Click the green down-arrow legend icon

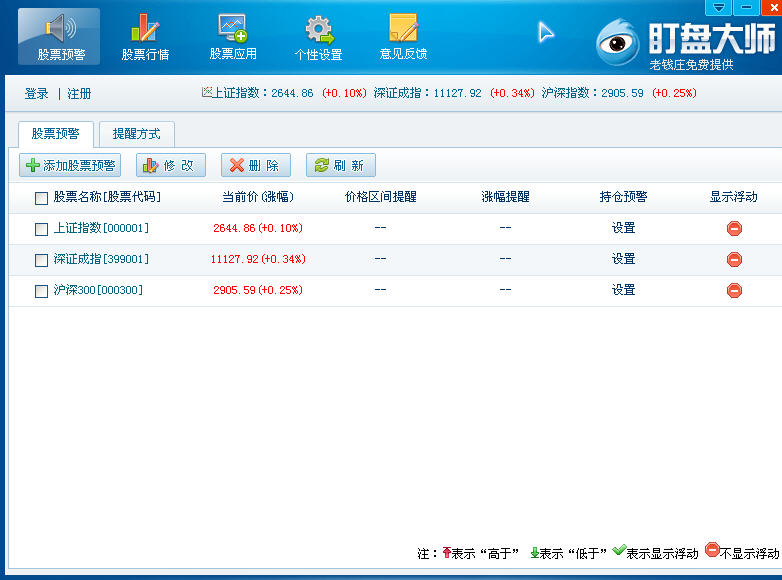click(534, 552)
